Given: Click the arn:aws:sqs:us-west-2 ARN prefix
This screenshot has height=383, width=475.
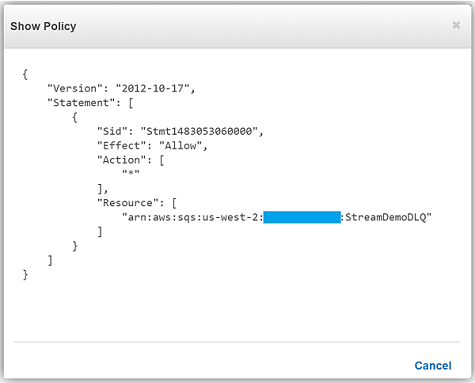Looking at the screenshot, I should coord(193,217).
